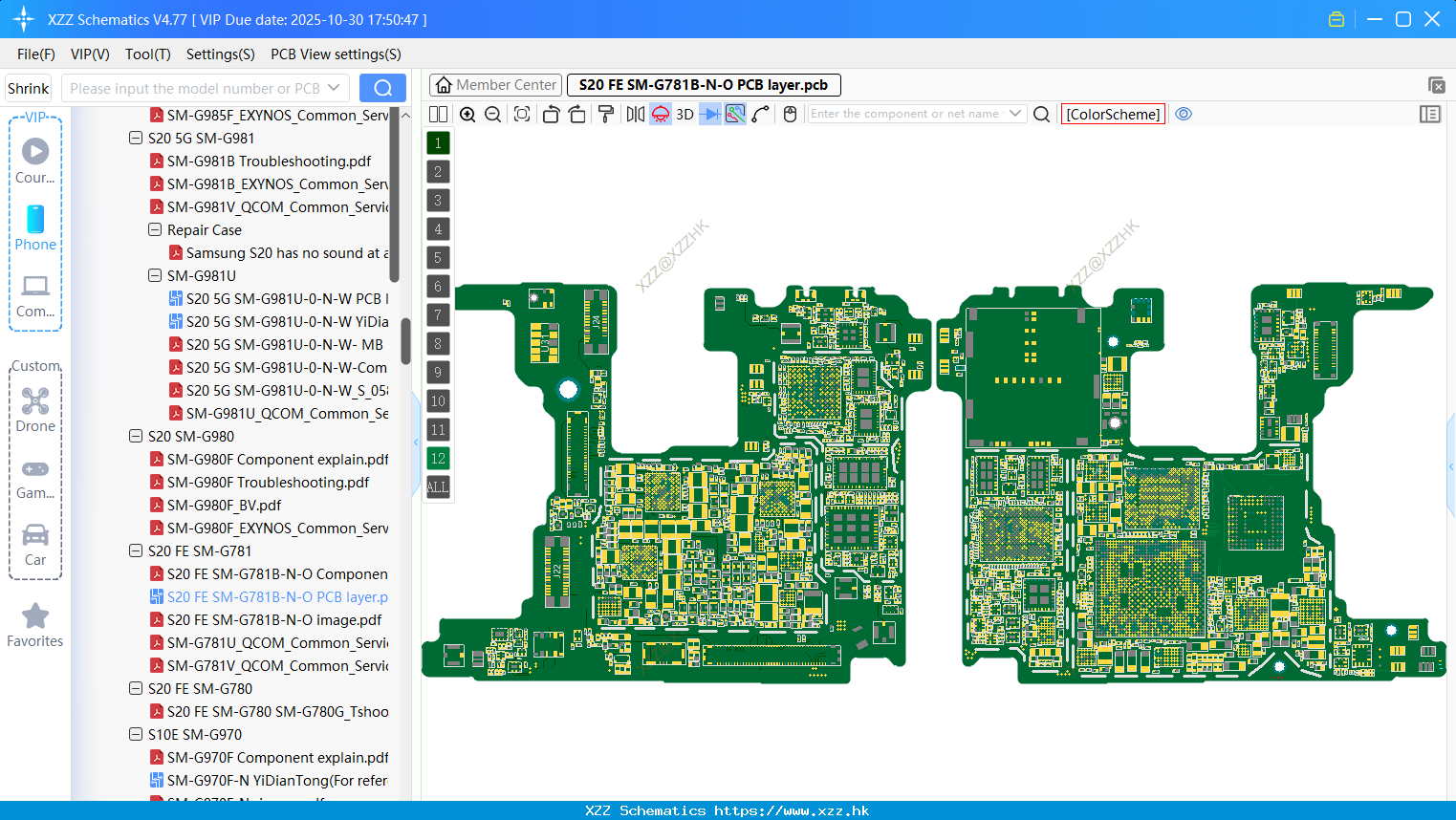Open SM-G980F_BV.pdf file
This screenshot has width=1456, height=820.
point(224,505)
